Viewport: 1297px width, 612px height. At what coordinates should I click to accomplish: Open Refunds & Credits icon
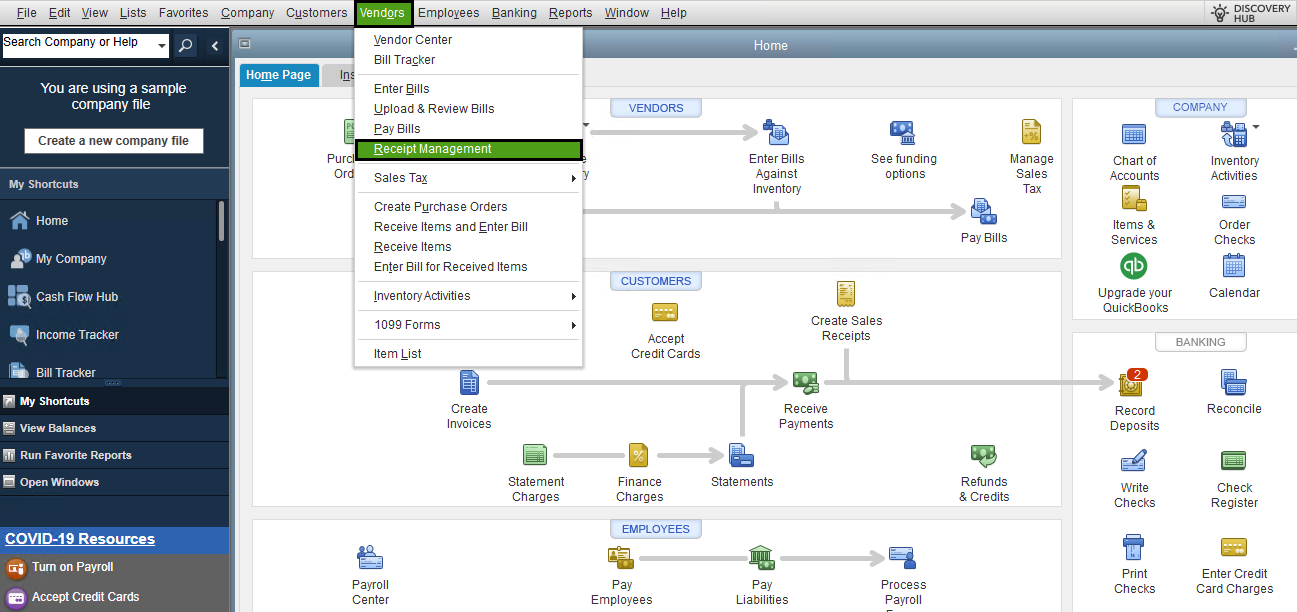(984, 456)
